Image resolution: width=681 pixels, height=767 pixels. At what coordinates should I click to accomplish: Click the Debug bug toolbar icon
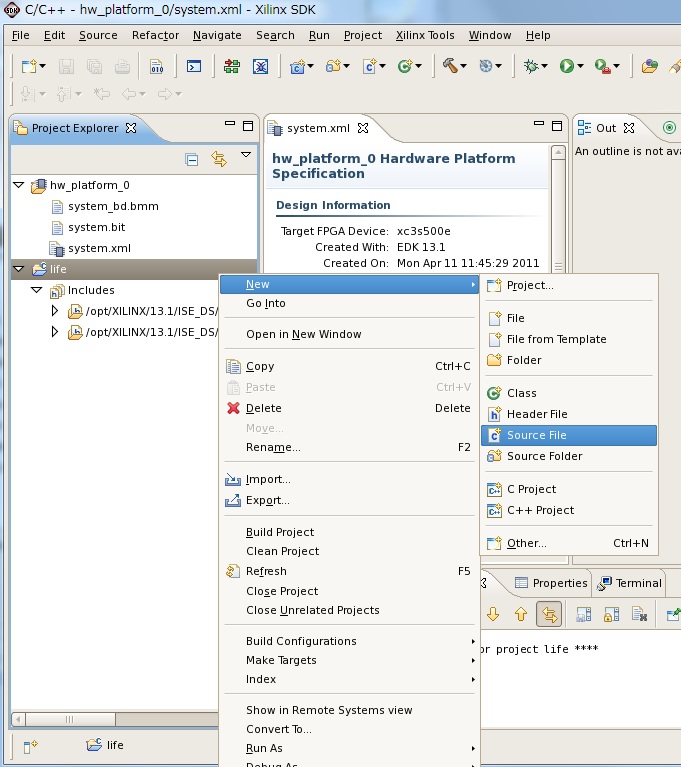tap(531, 66)
